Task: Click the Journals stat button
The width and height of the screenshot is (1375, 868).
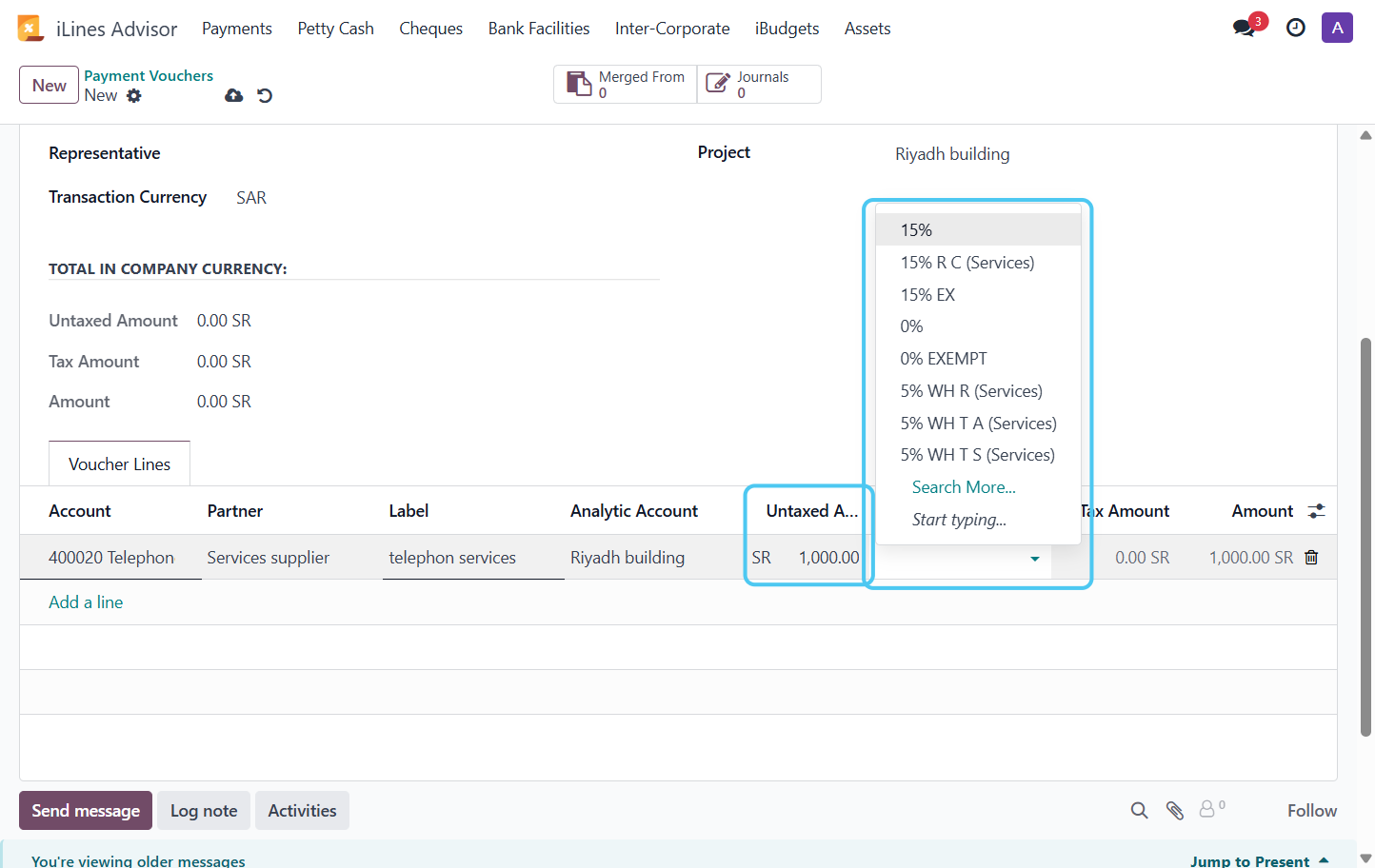Action: tap(759, 85)
